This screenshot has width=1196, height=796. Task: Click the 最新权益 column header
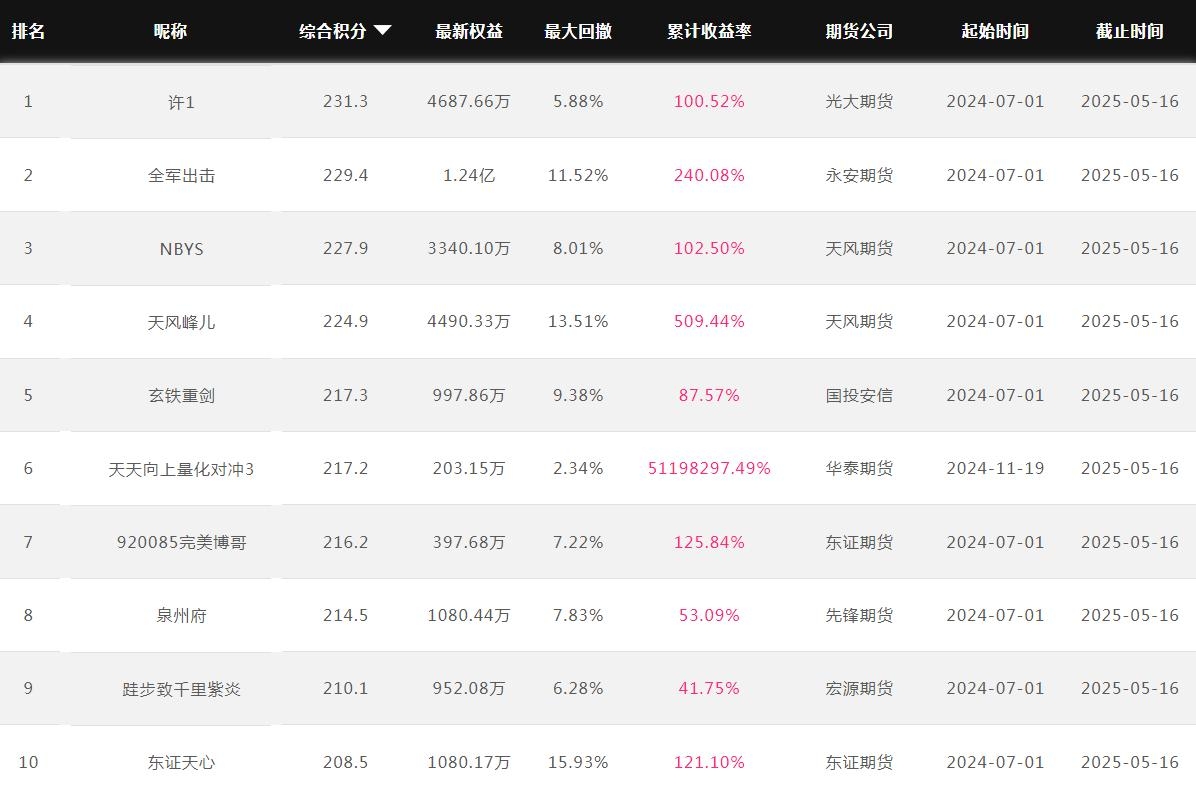coord(469,31)
